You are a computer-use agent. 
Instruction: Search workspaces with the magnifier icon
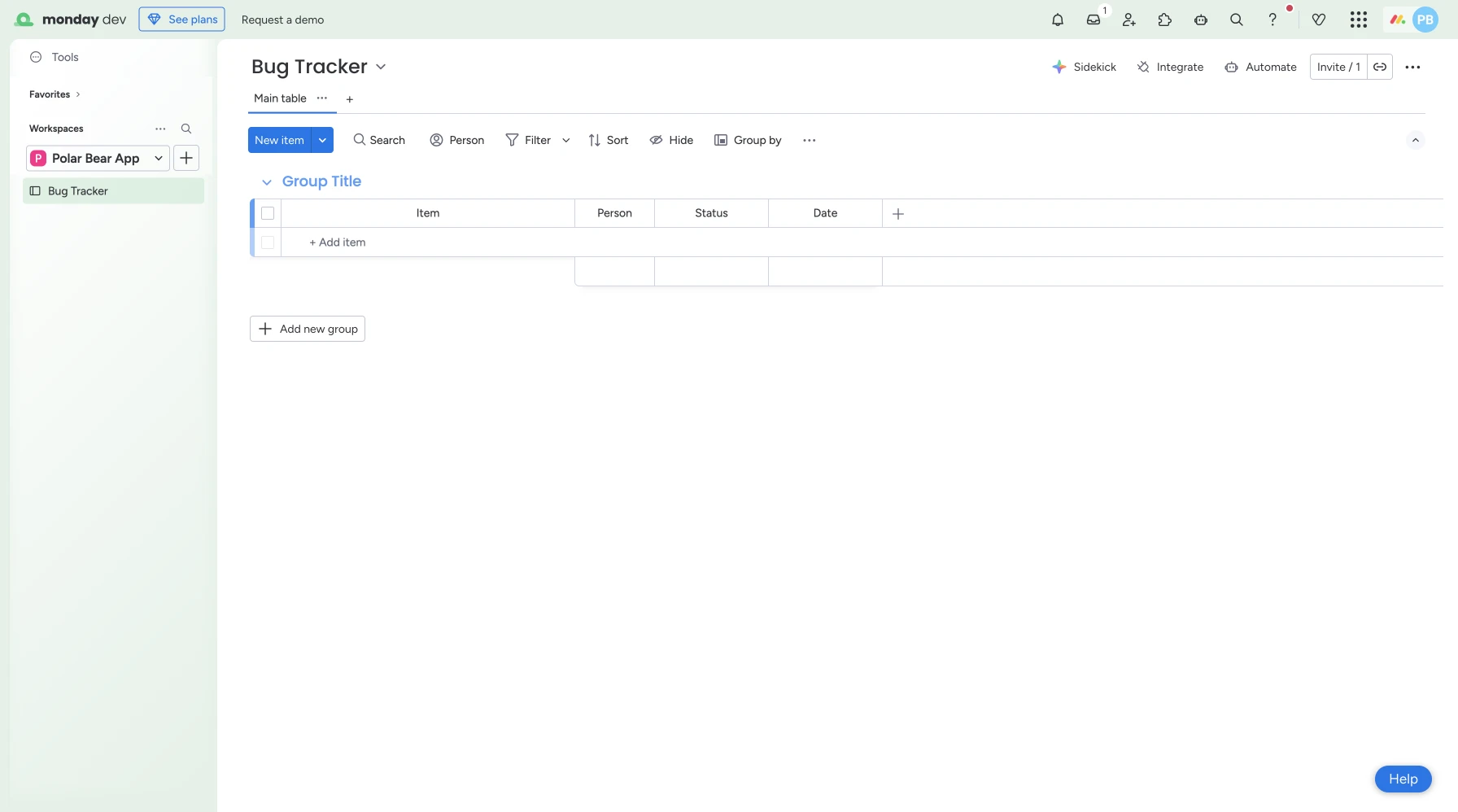pos(186,129)
